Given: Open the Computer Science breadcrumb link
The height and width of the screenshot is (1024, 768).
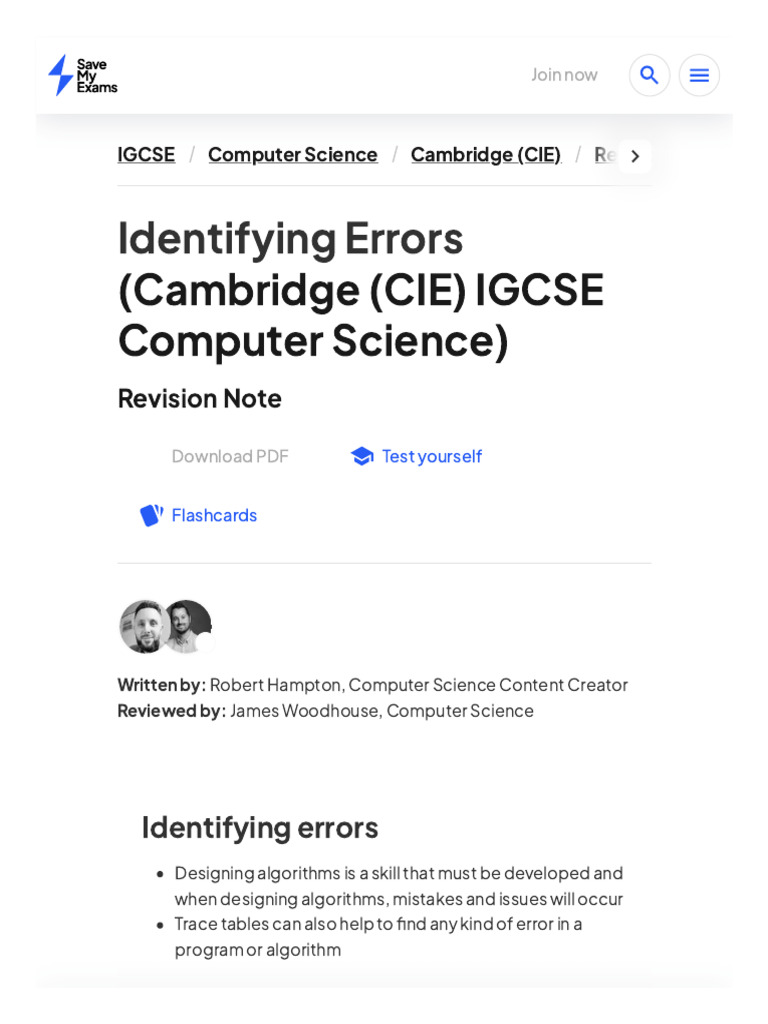Looking at the screenshot, I should click(x=292, y=154).
